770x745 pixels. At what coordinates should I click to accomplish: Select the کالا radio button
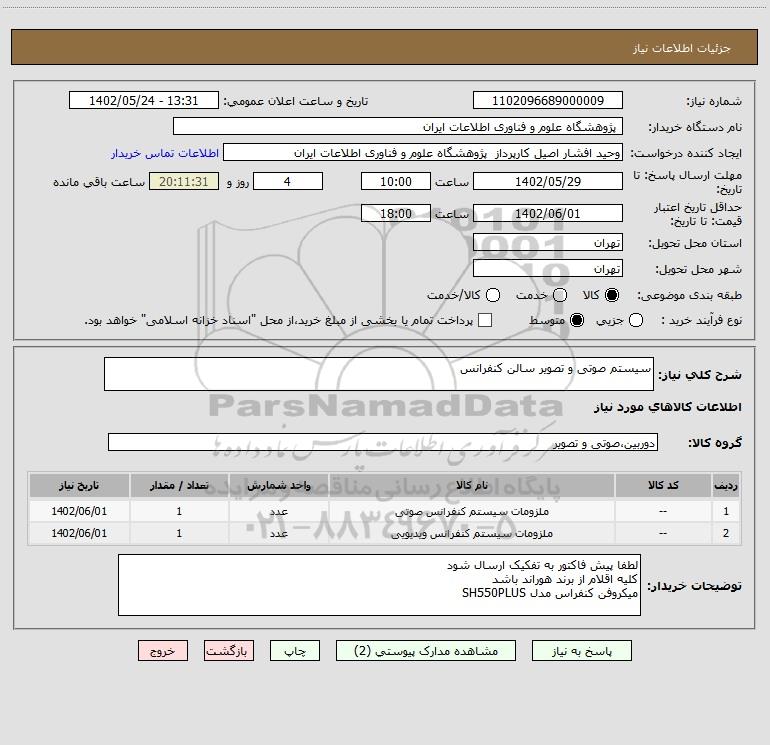pyautogui.click(x=612, y=295)
